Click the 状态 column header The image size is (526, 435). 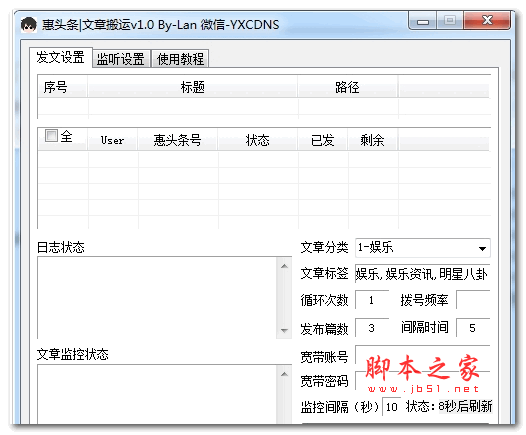click(257, 140)
